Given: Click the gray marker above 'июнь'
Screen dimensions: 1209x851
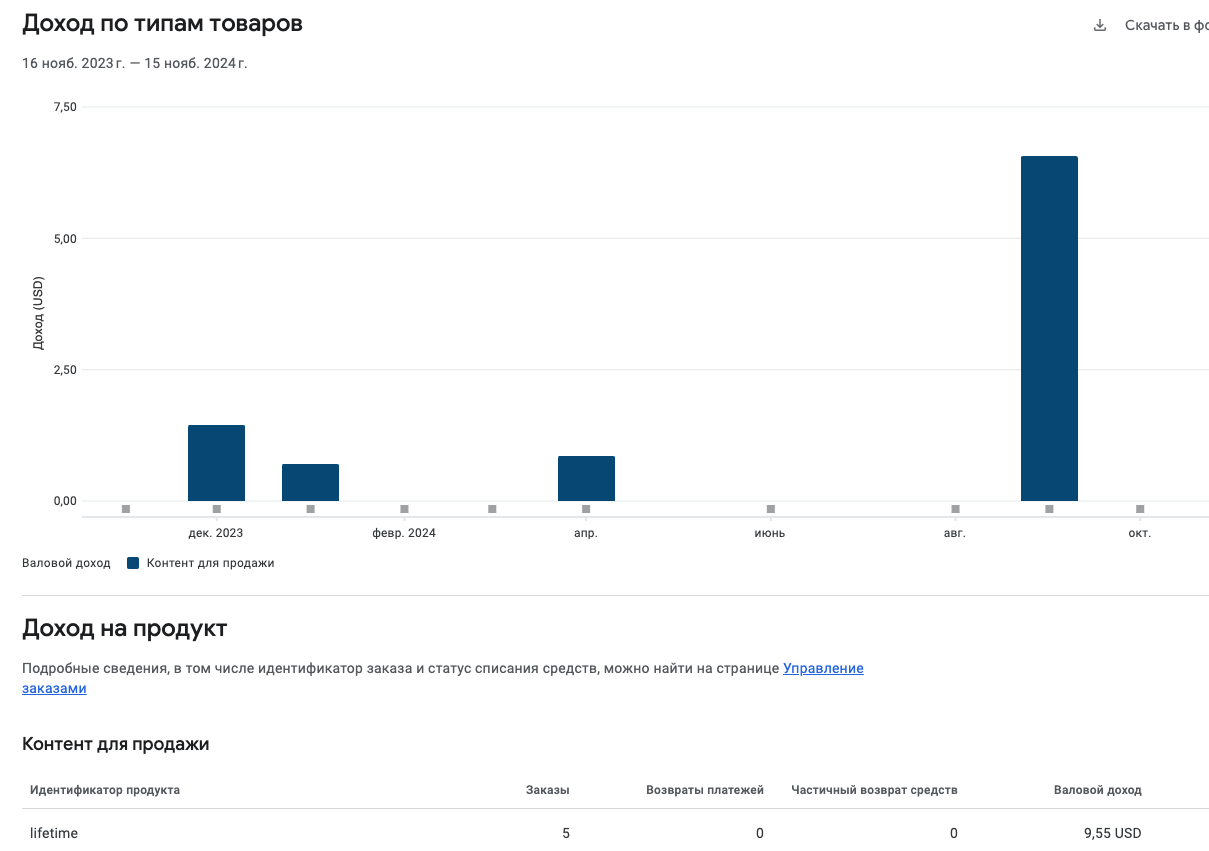Looking at the screenshot, I should [770, 509].
